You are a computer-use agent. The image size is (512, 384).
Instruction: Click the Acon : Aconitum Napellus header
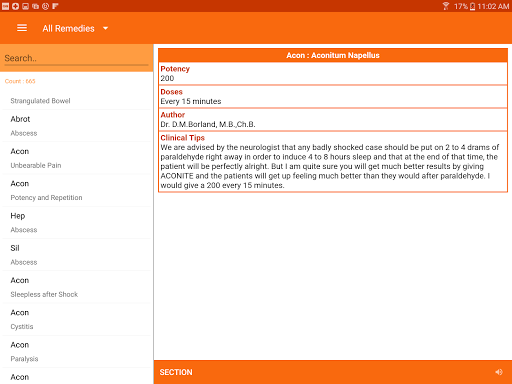tap(333, 55)
